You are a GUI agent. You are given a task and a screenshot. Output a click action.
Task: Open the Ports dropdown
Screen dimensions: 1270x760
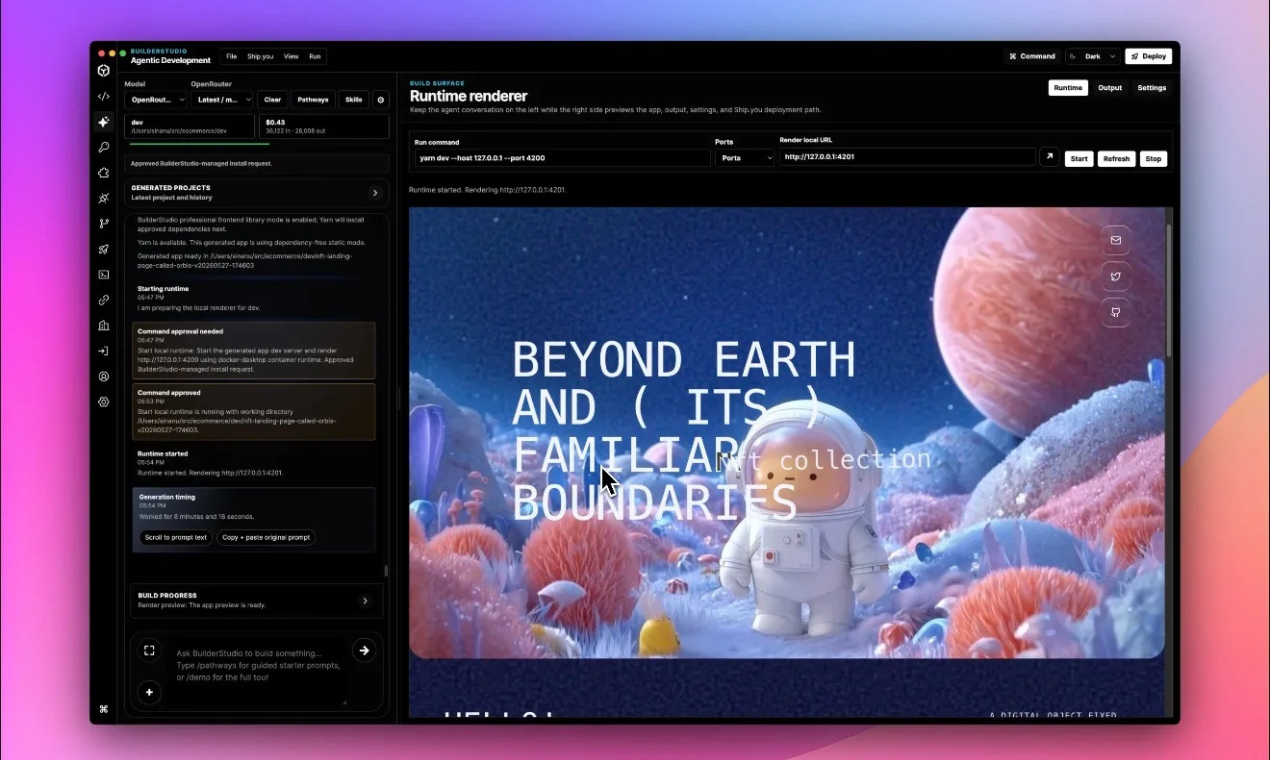pos(744,158)
